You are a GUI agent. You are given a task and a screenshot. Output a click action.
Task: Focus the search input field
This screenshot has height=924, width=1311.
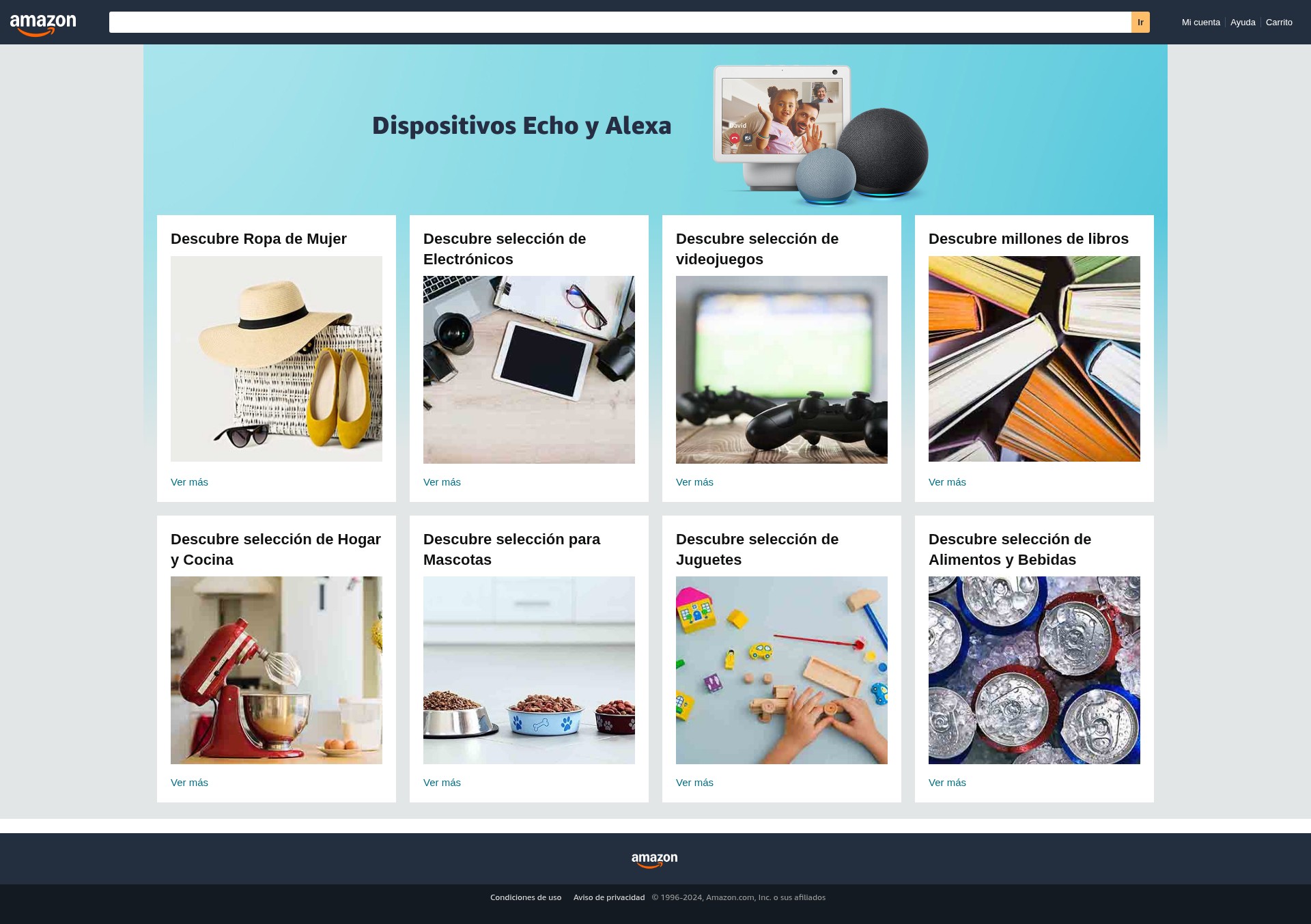coord(620,22)
